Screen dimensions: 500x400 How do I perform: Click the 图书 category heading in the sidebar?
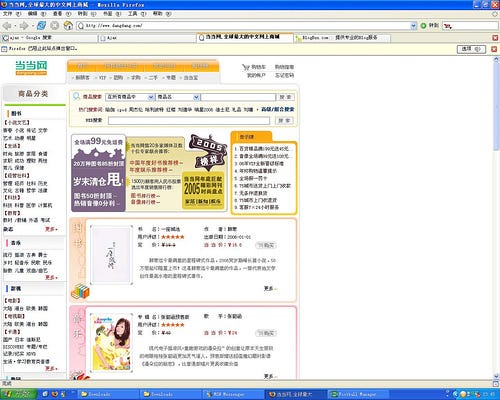(16, 113)
